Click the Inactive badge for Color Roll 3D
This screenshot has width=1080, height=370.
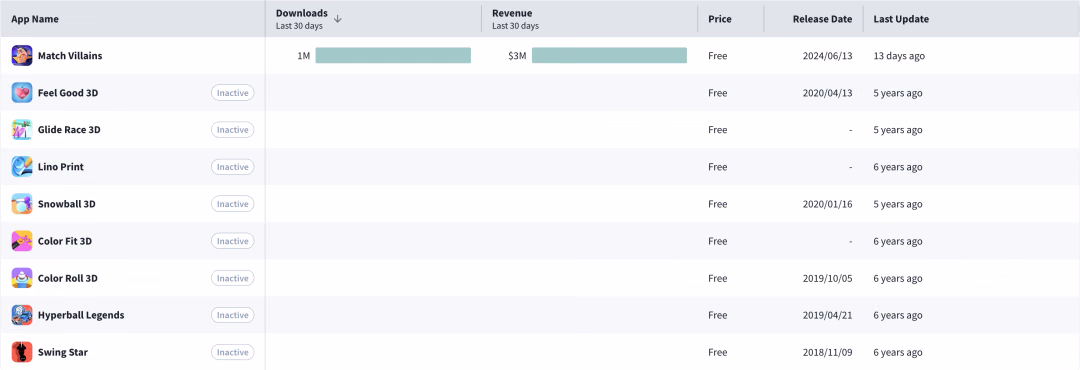click(233, 278)
